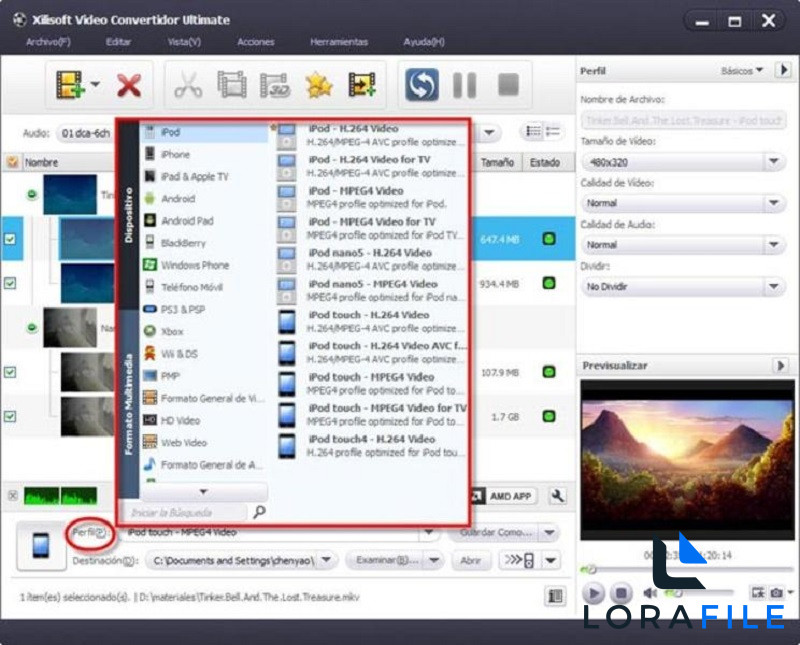Choose iPod - H.264 Video for TV profile
The height and width of the screenshot is (645, 800).
pos(371,166)
